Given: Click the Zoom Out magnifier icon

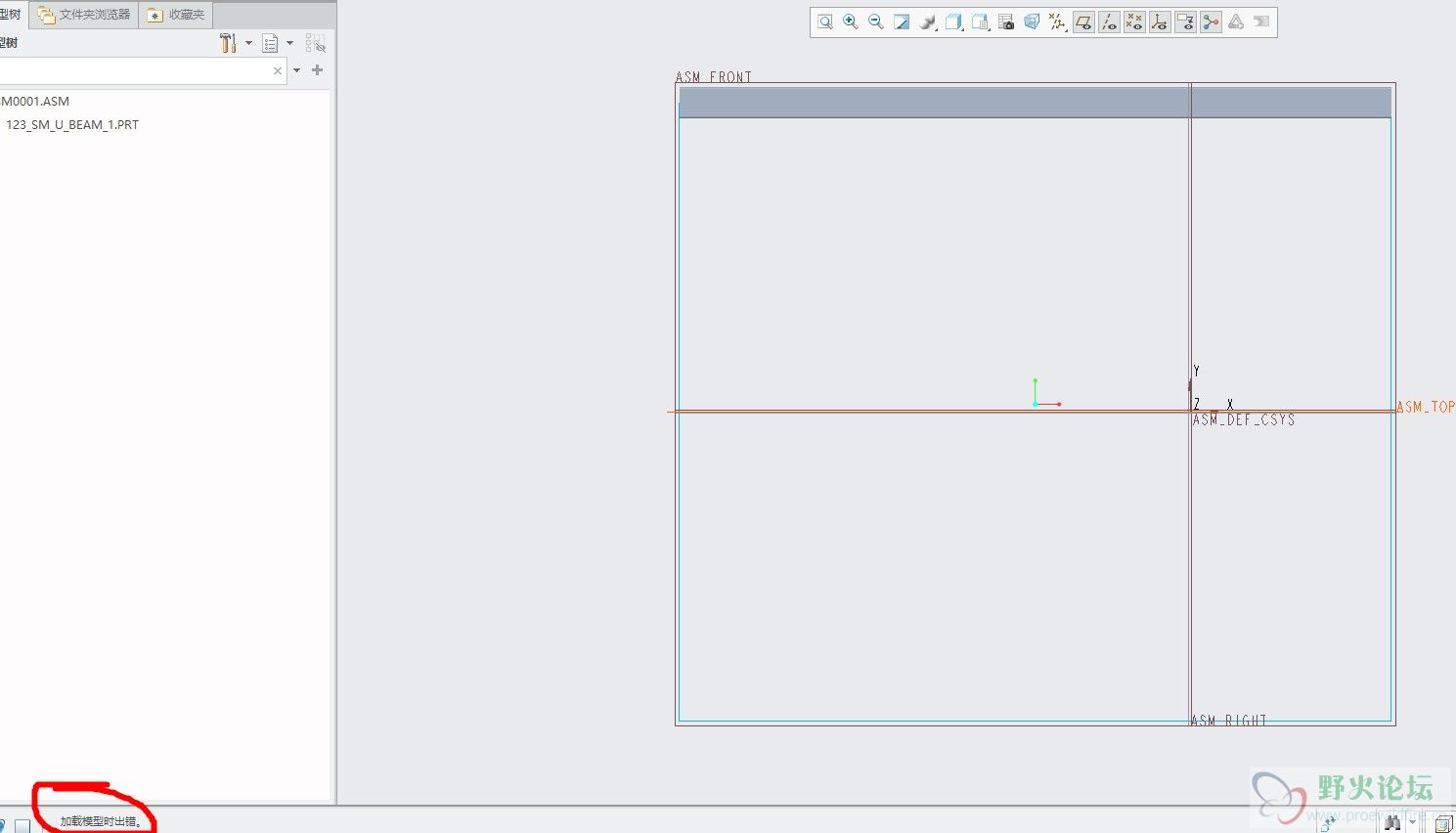Looking at the screenshot, I should click(x=876, y=22).
